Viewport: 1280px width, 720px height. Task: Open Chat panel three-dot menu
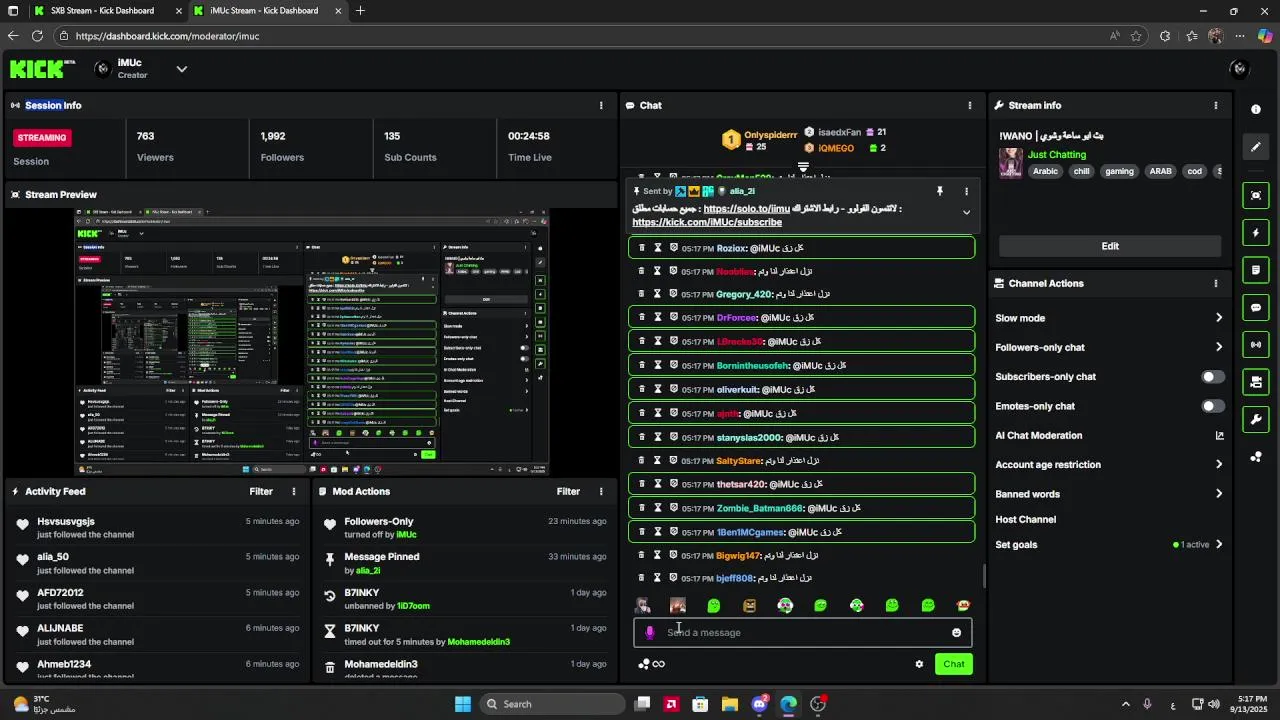coord(969,105)
